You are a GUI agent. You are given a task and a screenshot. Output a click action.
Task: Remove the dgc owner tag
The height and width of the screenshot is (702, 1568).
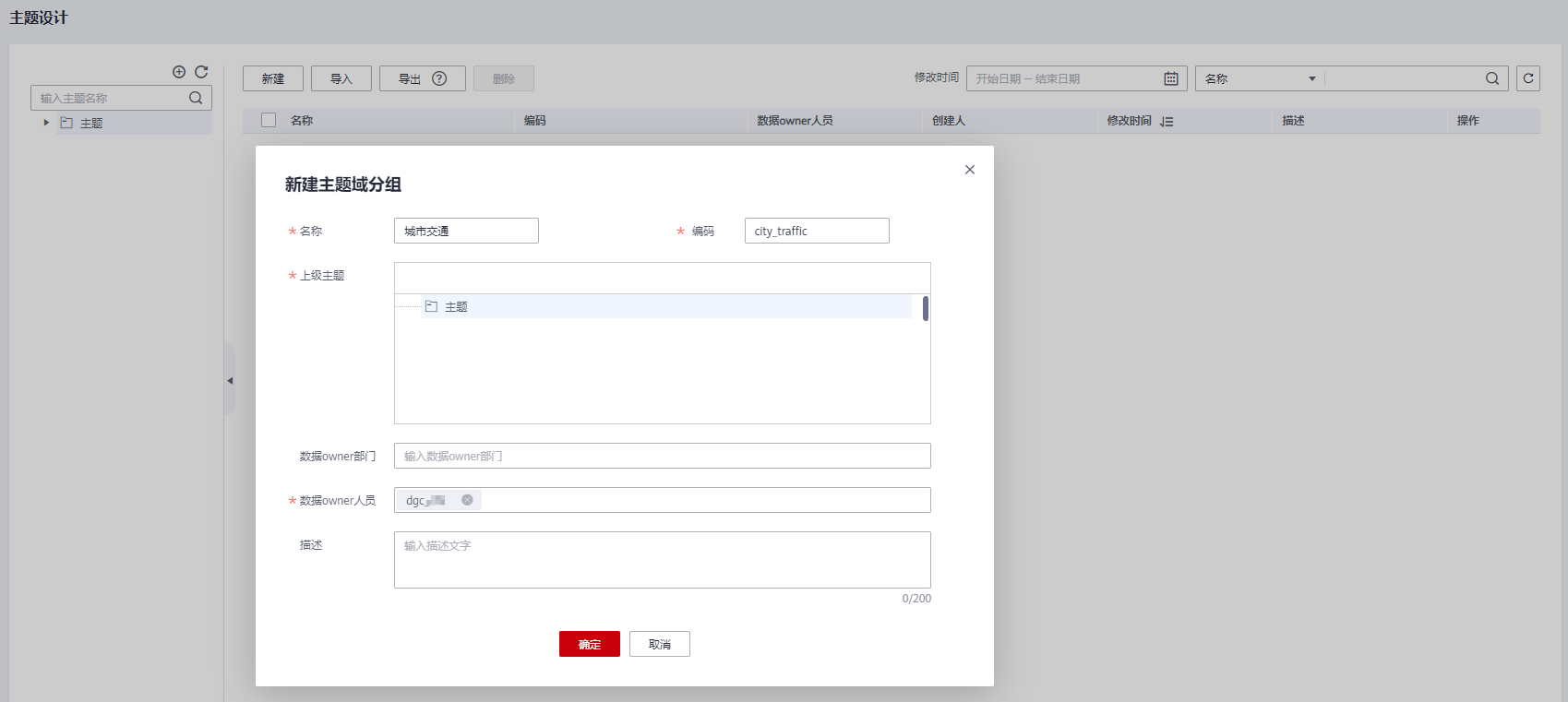click(x=467, y=500)
